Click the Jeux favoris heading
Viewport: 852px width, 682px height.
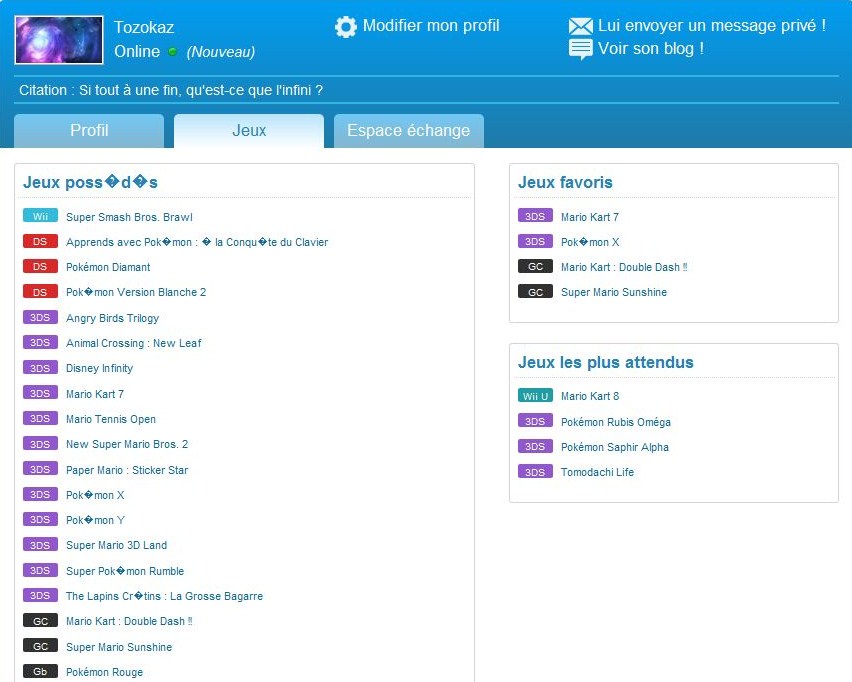(565, 182)
